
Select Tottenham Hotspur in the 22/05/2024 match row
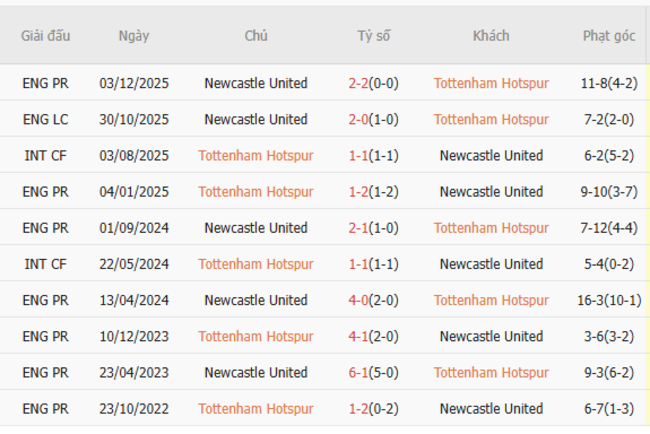pos(256,264)
